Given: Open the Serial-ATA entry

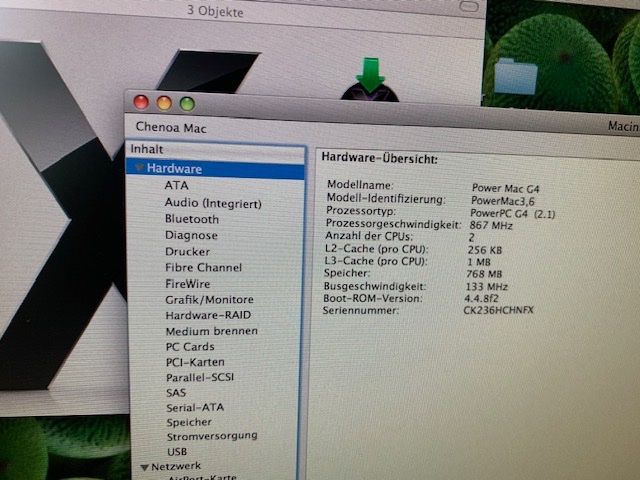Looking at the screenshot, I should (195, 407).
